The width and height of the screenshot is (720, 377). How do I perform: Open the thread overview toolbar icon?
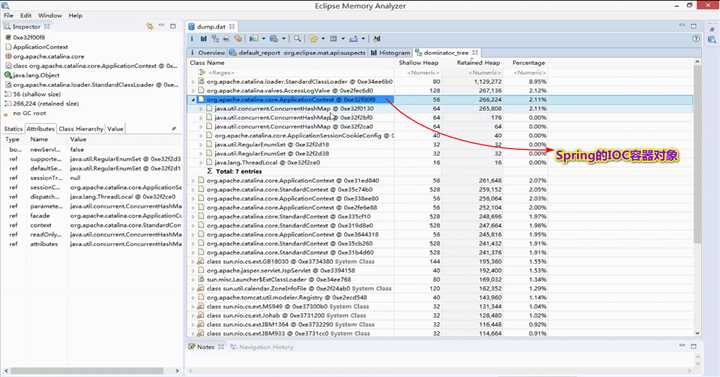[238, 39]
